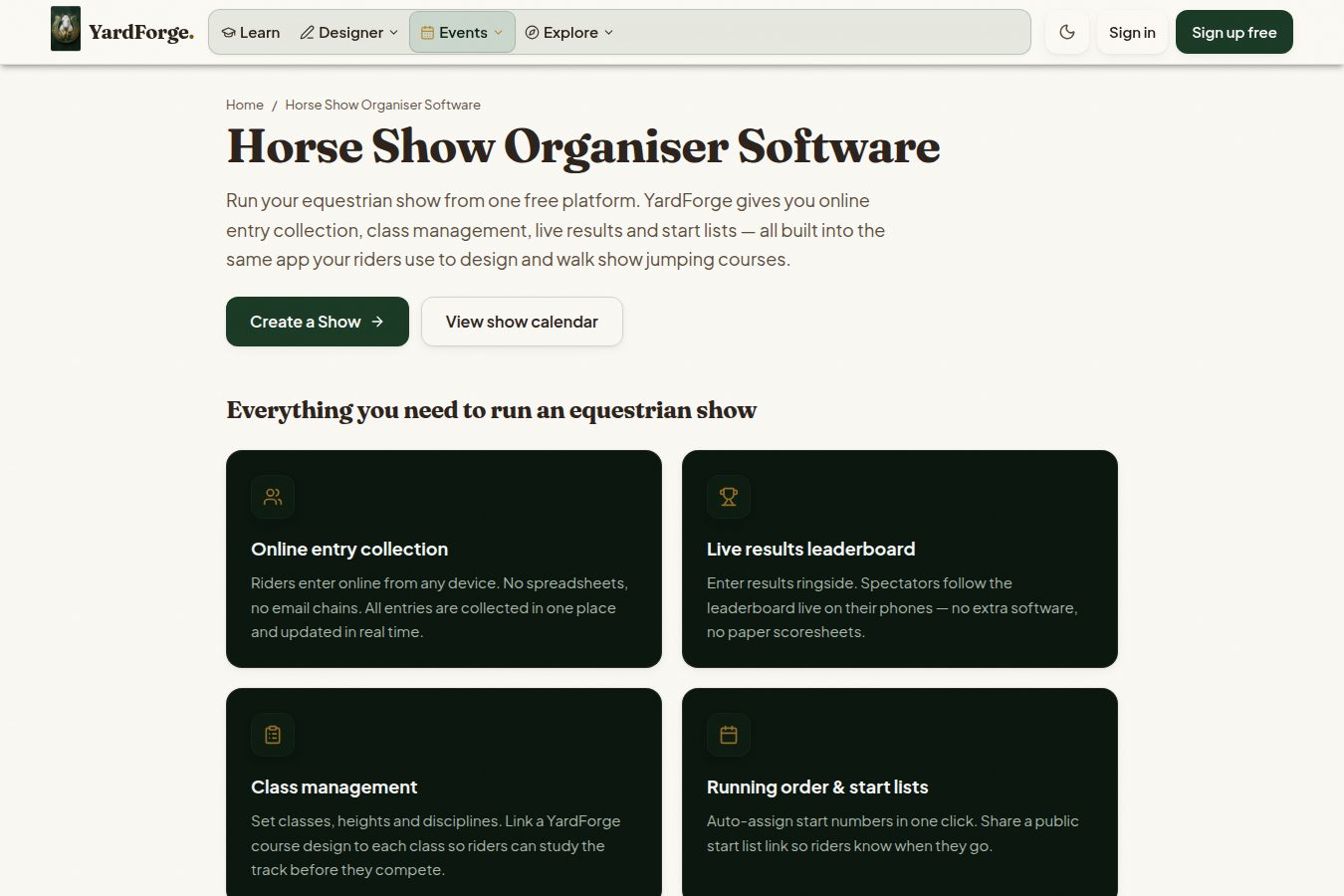Click the 'Riders enter online from any device' text
Viewport: 1344px width, 896px height.
(x=439, y=607)
